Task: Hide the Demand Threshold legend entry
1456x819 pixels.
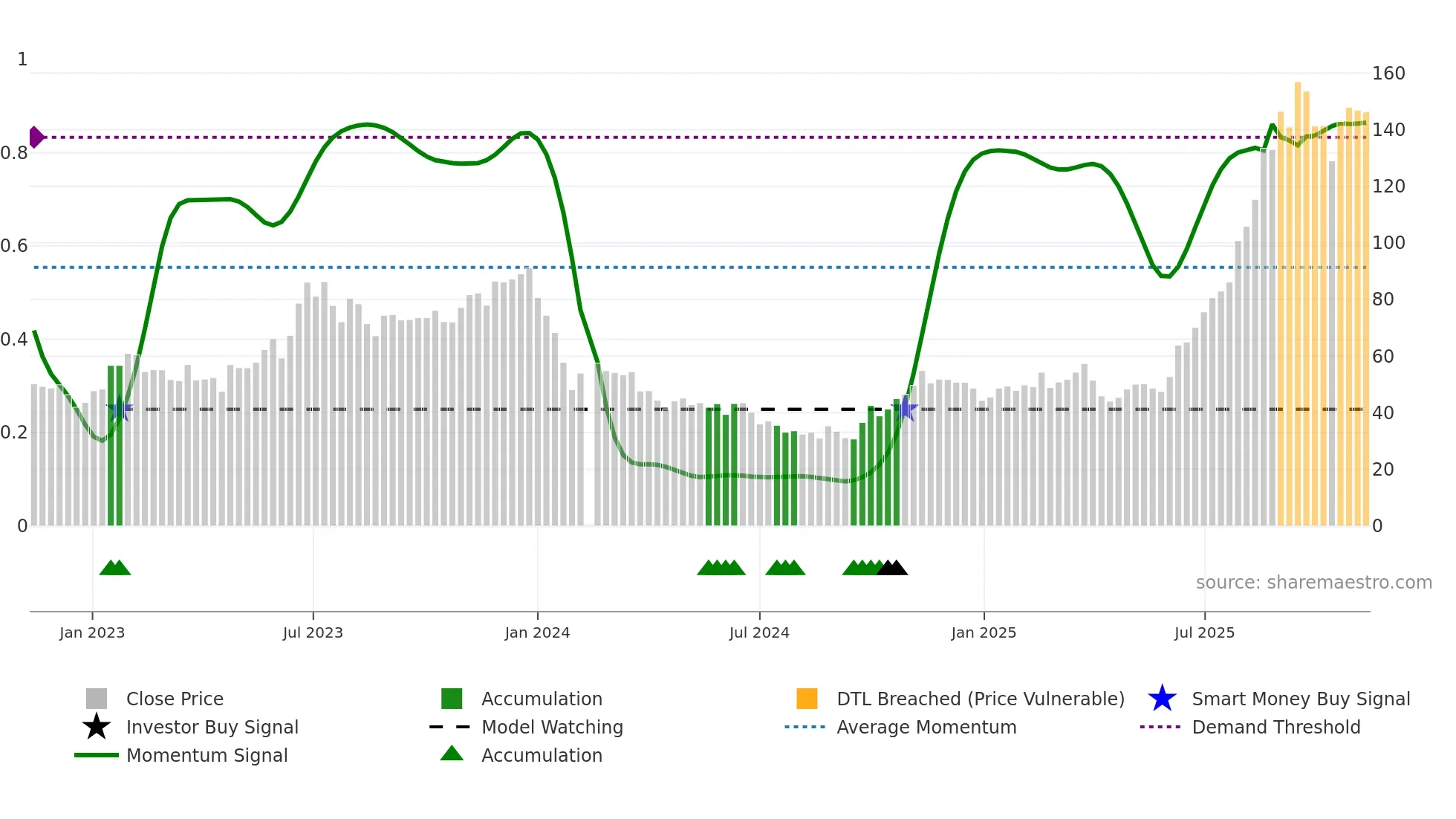Action: [1275, 727]
